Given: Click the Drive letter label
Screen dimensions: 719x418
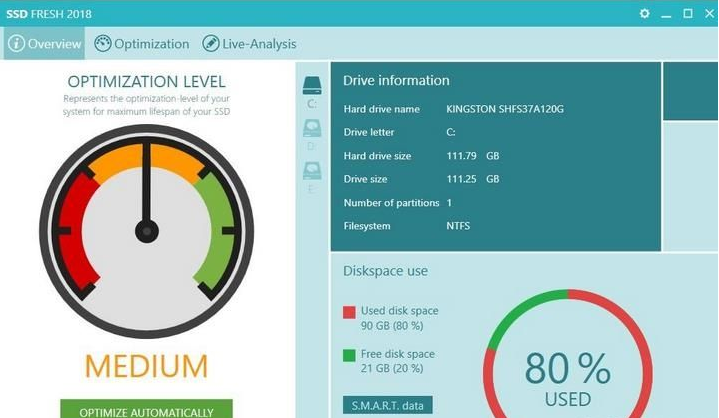Looking at the screenshot, I should 369,132.
